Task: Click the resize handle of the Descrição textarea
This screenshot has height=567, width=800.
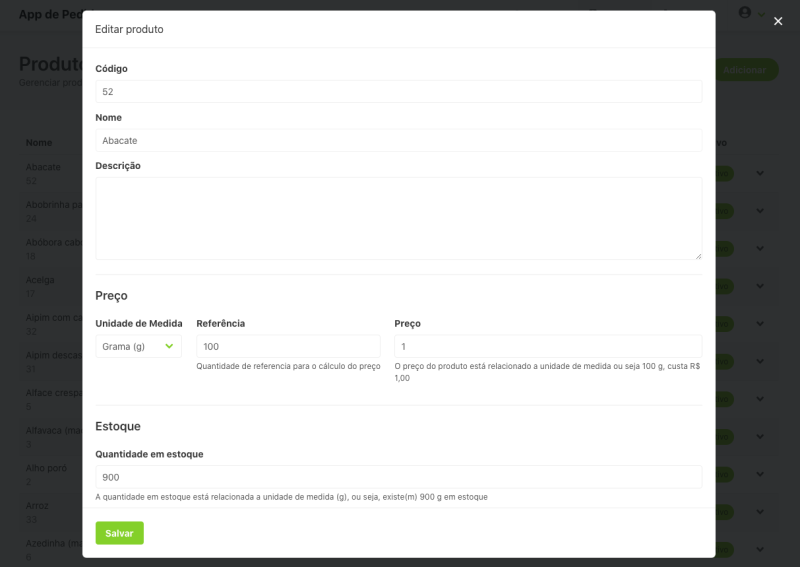Action: 697,255
